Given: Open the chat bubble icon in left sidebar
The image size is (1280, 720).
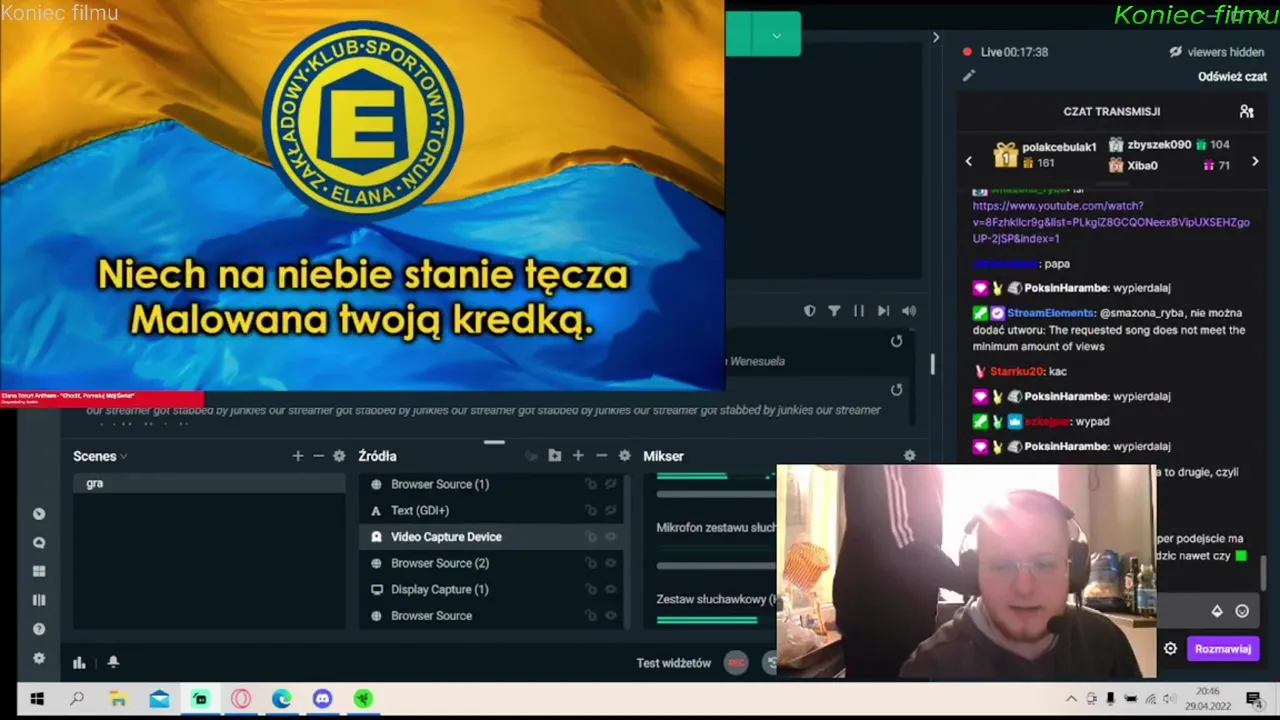Looking at the screenshot, I should [x=39, y=543].
